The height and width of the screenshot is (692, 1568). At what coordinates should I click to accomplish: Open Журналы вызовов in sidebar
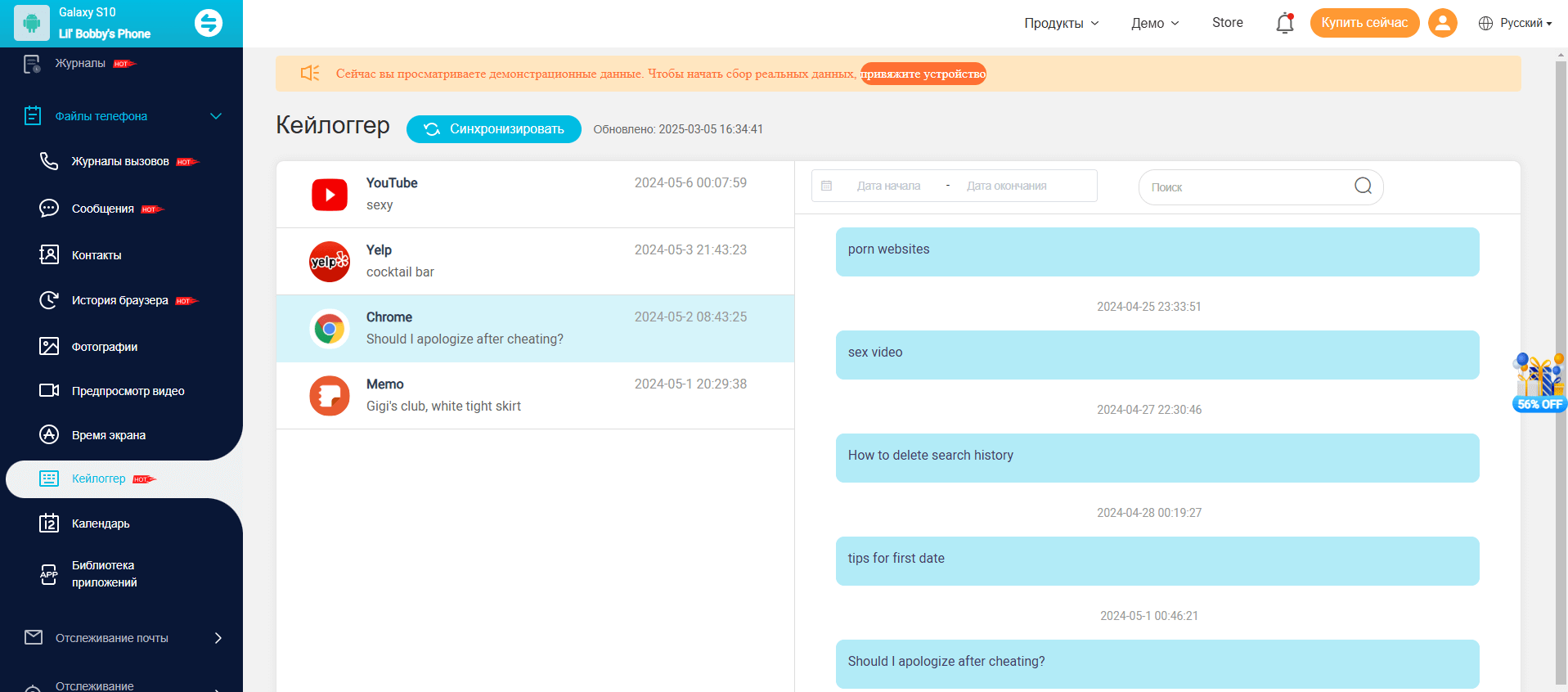tap(120, 161)
